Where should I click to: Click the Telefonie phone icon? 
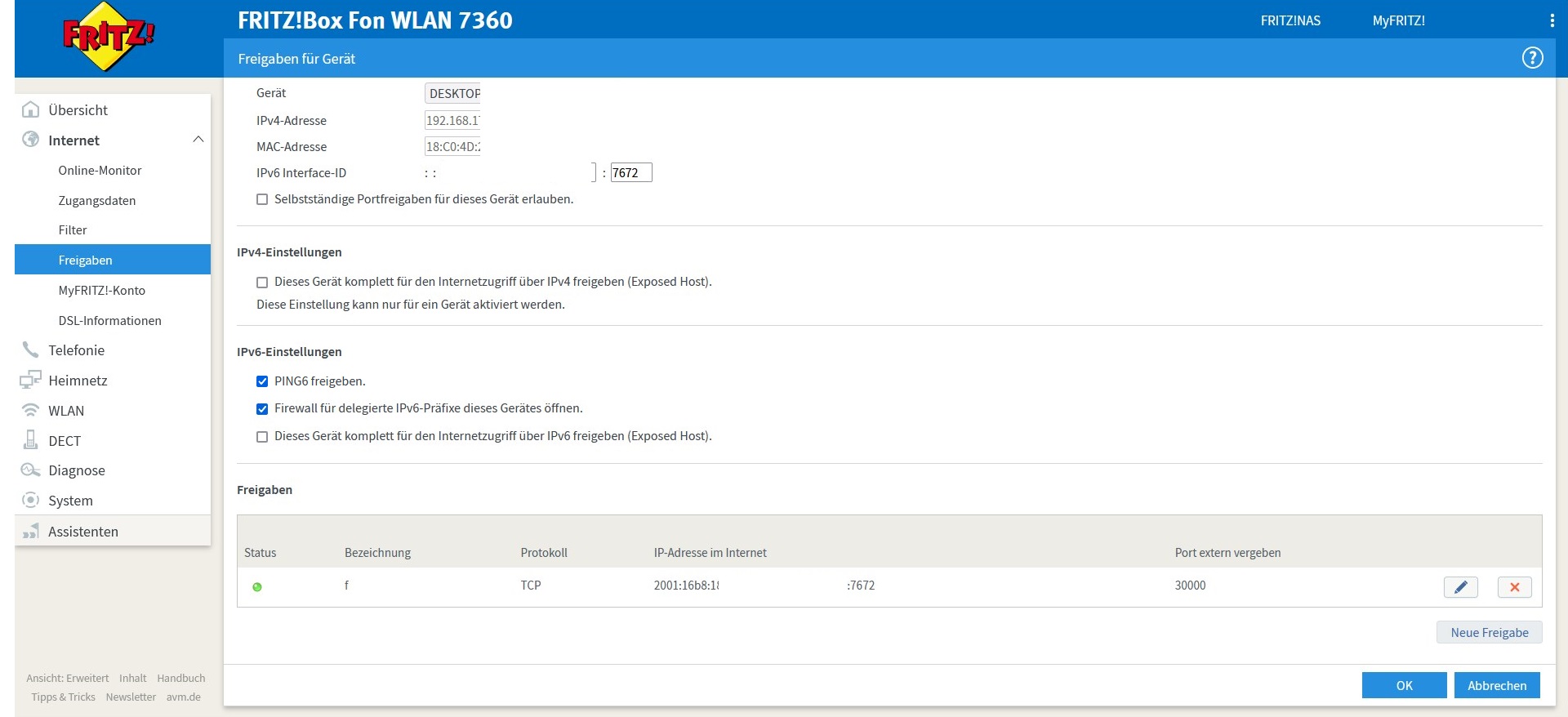31,350
